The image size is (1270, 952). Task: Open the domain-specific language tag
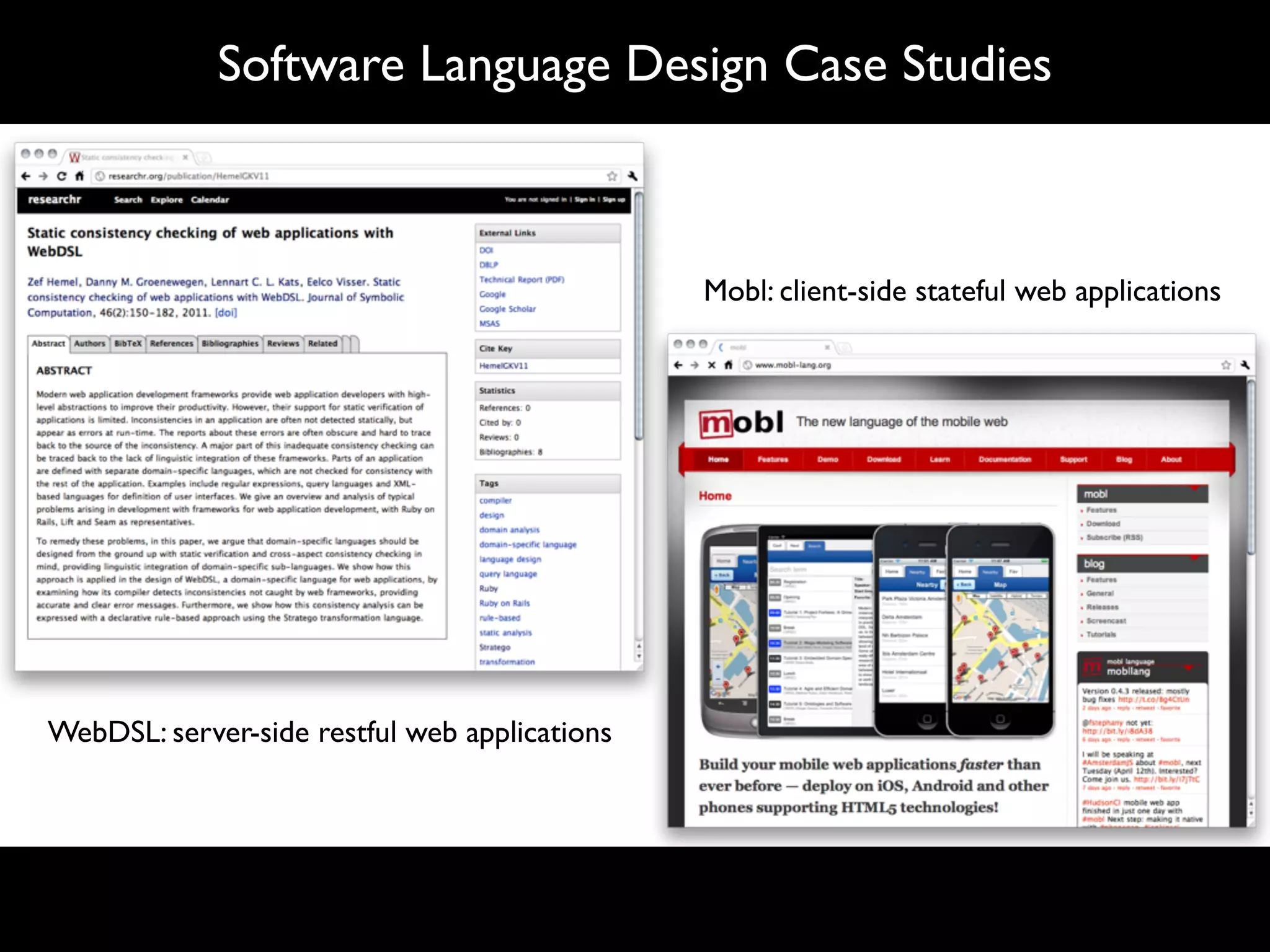coord(528,544)
